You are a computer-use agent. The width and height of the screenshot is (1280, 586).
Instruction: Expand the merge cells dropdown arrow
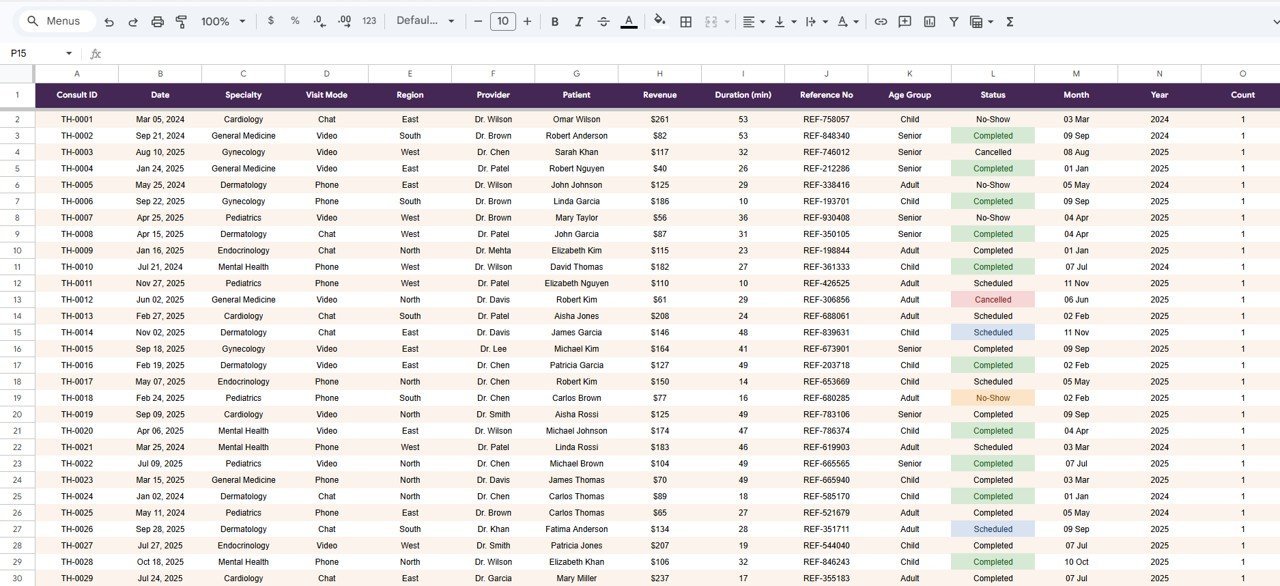(x=727, y=21)
